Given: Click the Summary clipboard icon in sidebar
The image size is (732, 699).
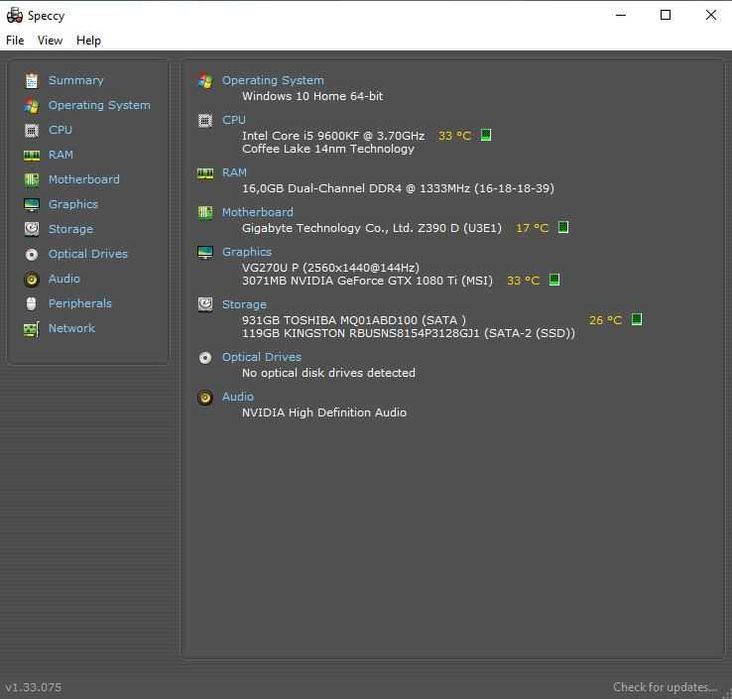Looking at the screenshot, I should [x=32, y=81].
